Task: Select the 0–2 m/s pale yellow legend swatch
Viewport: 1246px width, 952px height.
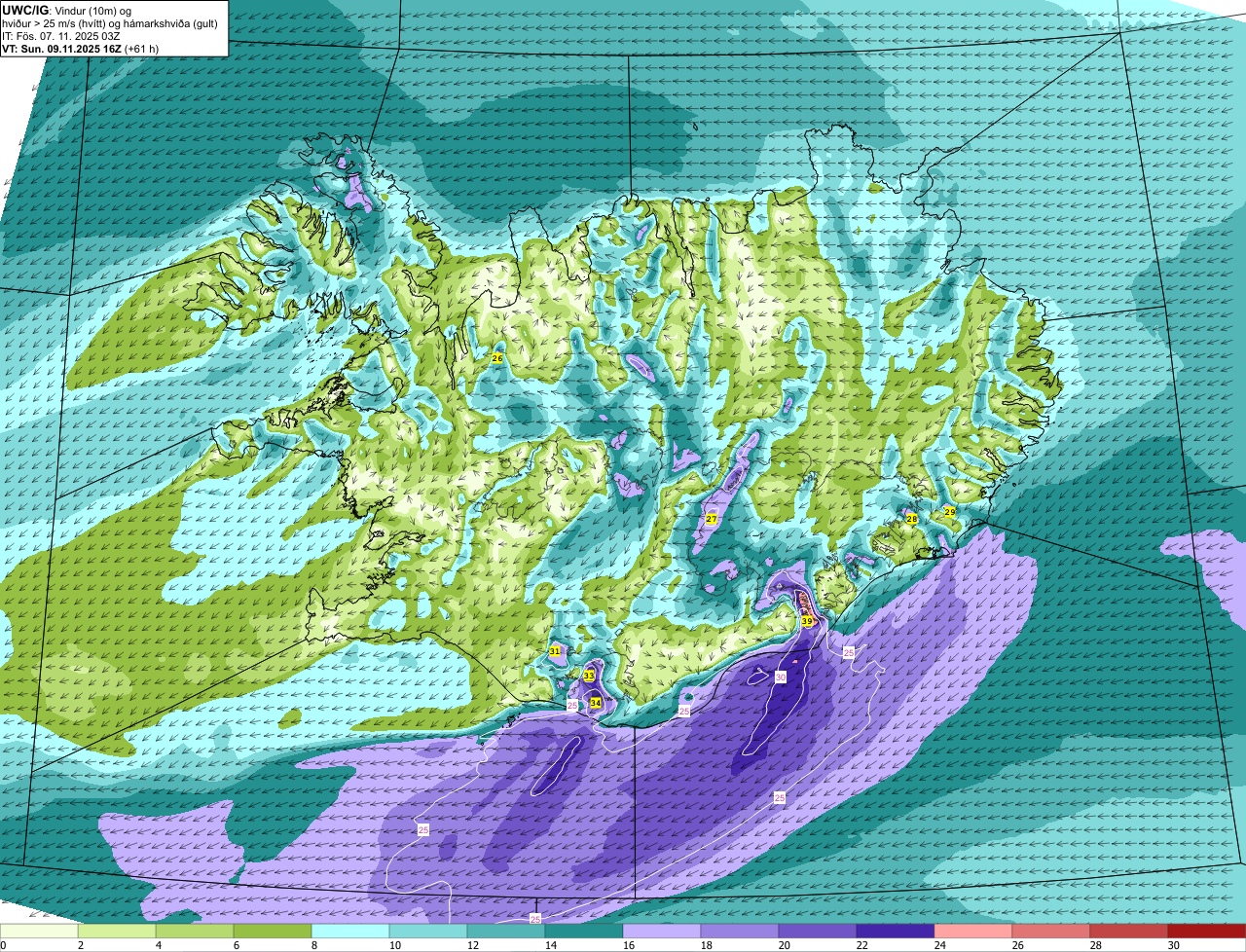Action: click(39, 932)
